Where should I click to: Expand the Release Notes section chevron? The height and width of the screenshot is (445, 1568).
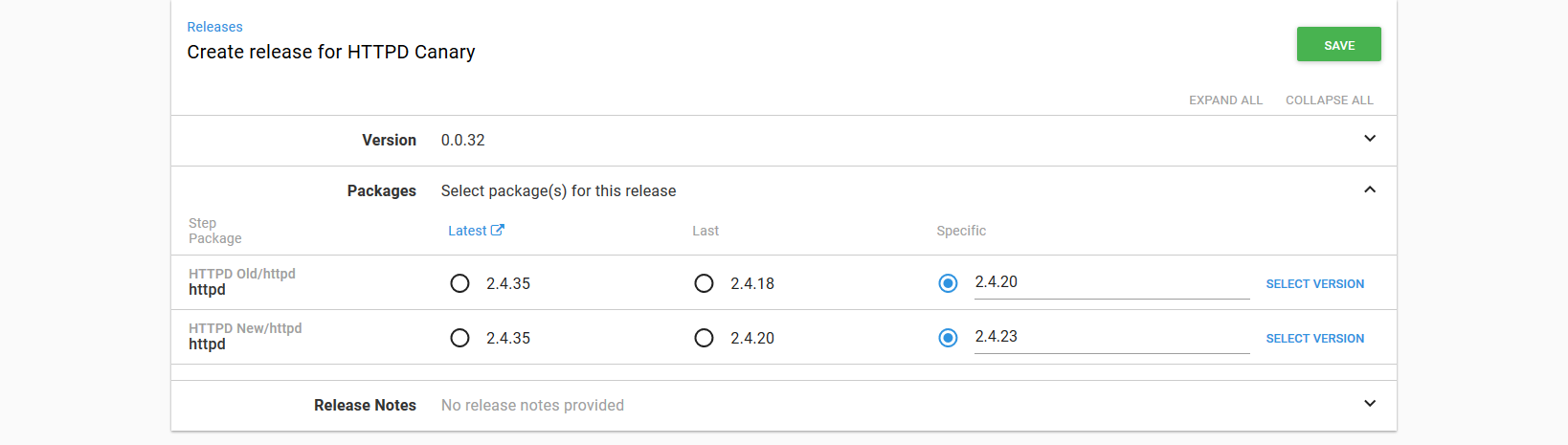[1370, 404]
